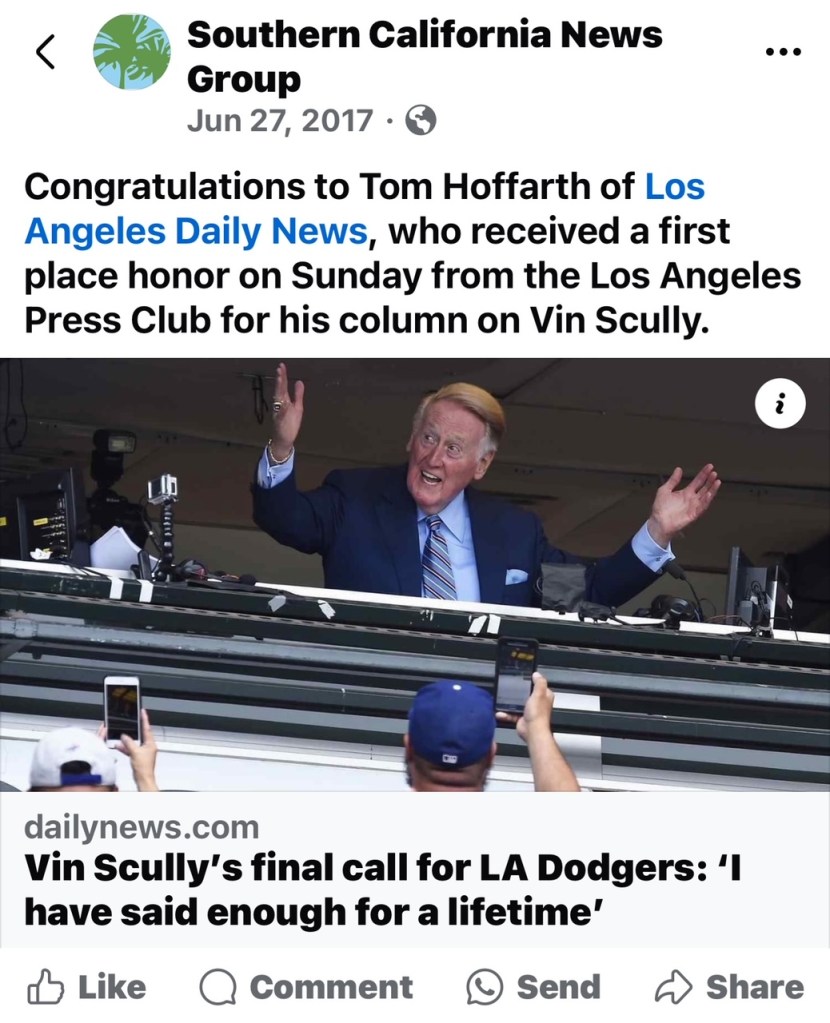
Task: Open the three-dot post options menu
Action: tap(782, 52)
